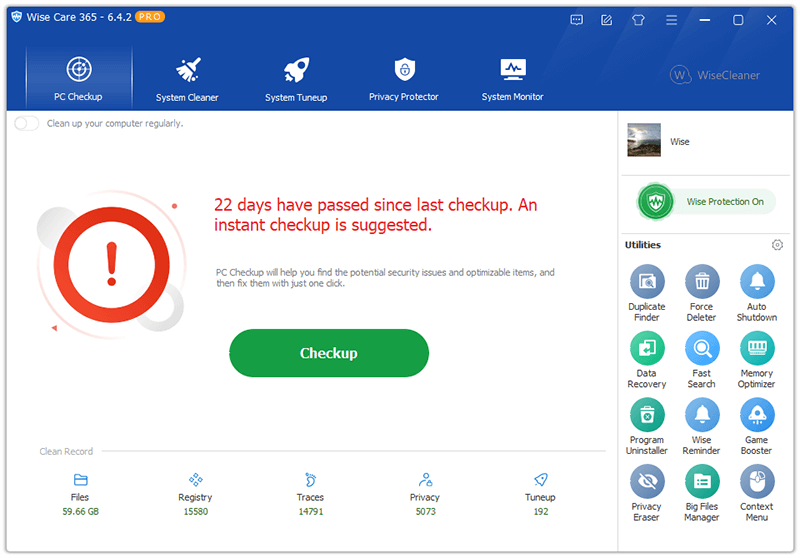Toggle clean up computer regularly switch
The height and width of the screenshot is (558, 800).
(x=27, y=123)
